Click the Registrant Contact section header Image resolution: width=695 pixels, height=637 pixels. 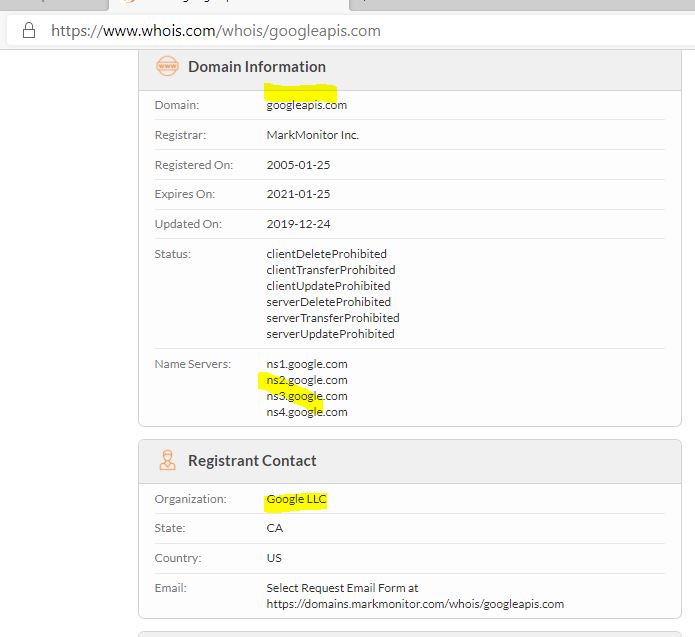[x=252, y=461]
